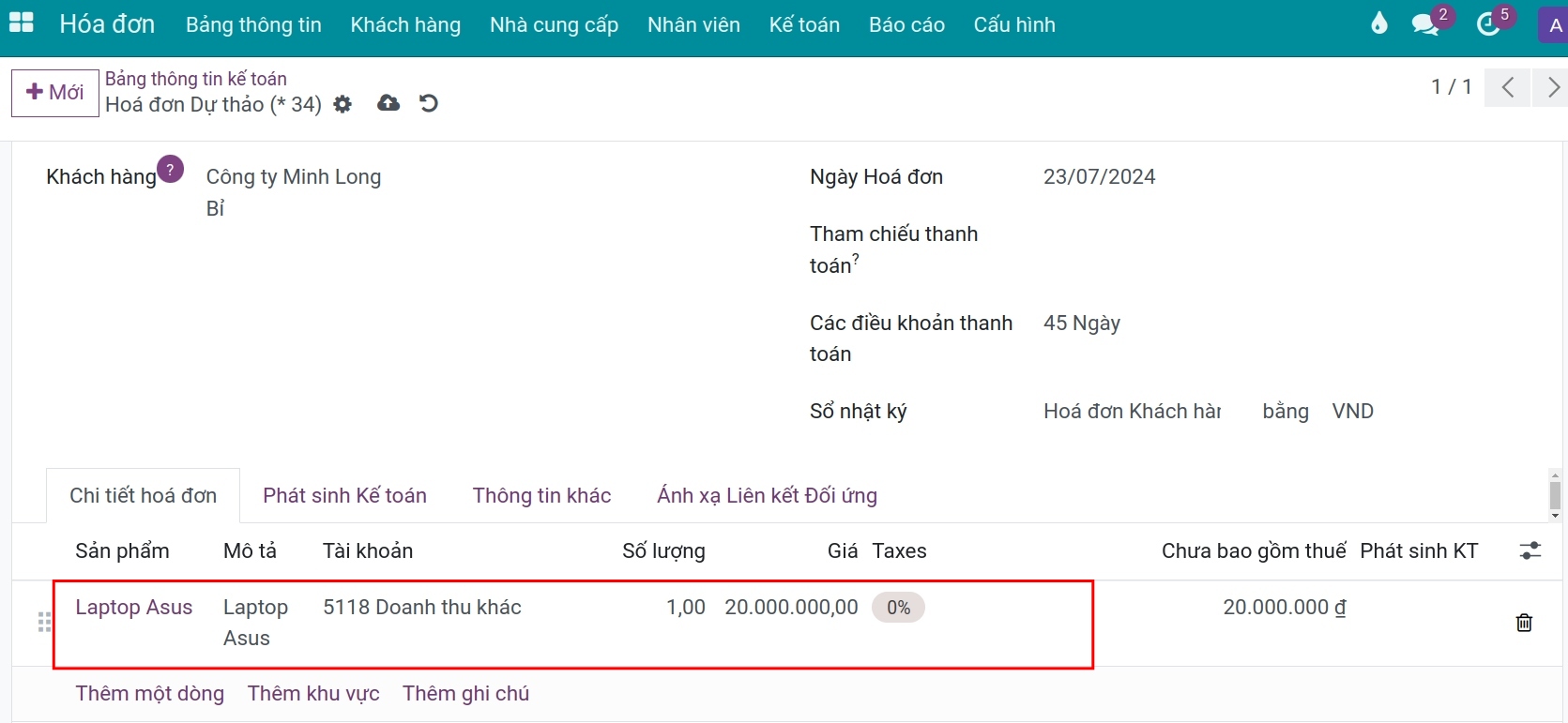This screenshot has width=1568, height=723.
Task: Open the Laptop Asus product link
Action: (x=134, y=608)
